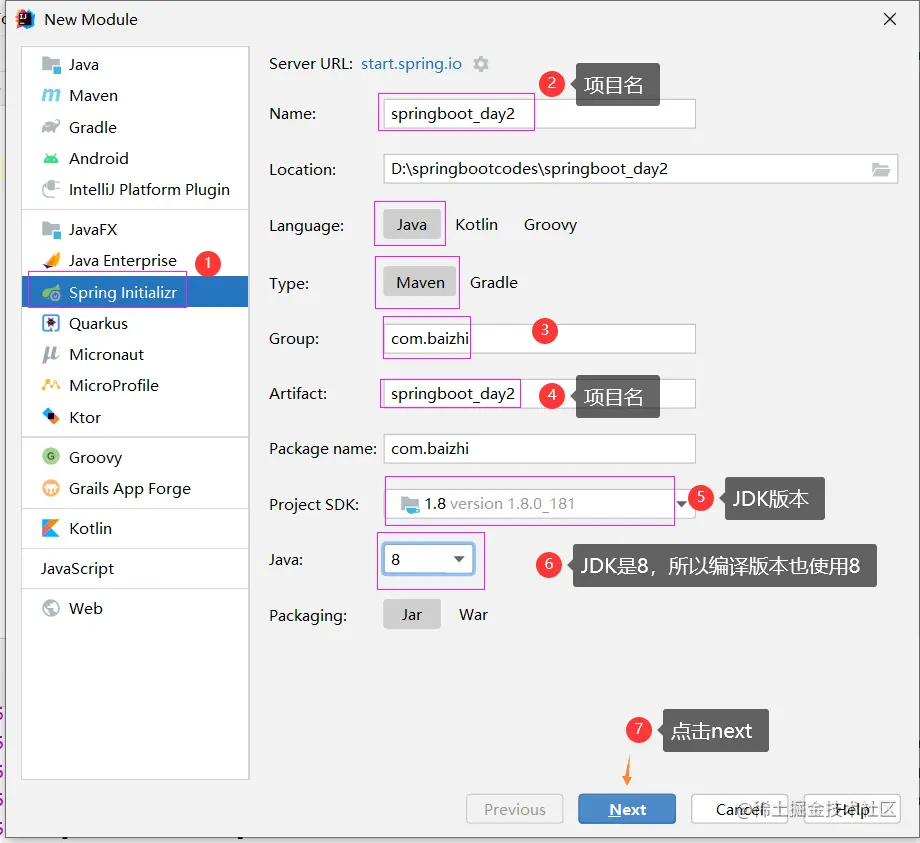Viewport: 920px width, 843px height.
Task: Select Java in module type list
Action: 135,65
